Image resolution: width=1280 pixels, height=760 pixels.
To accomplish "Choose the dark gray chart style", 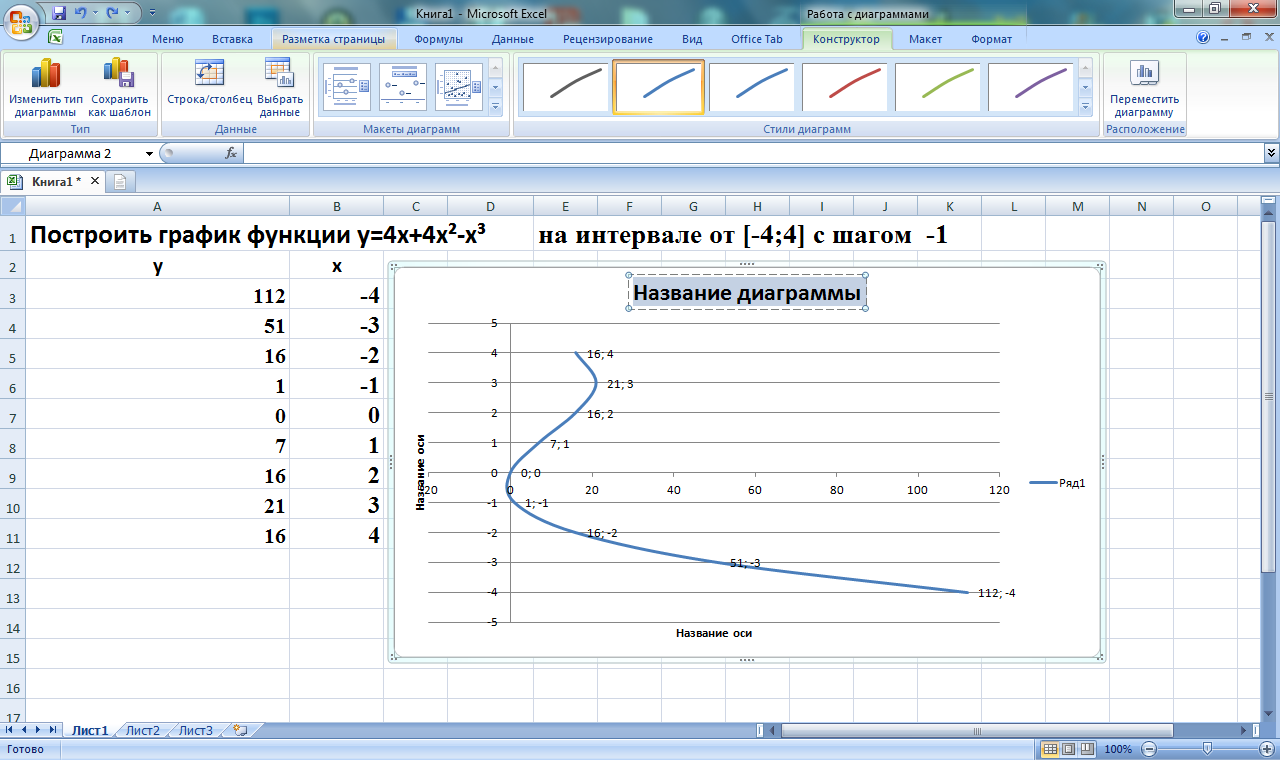I will pos(565,87).
